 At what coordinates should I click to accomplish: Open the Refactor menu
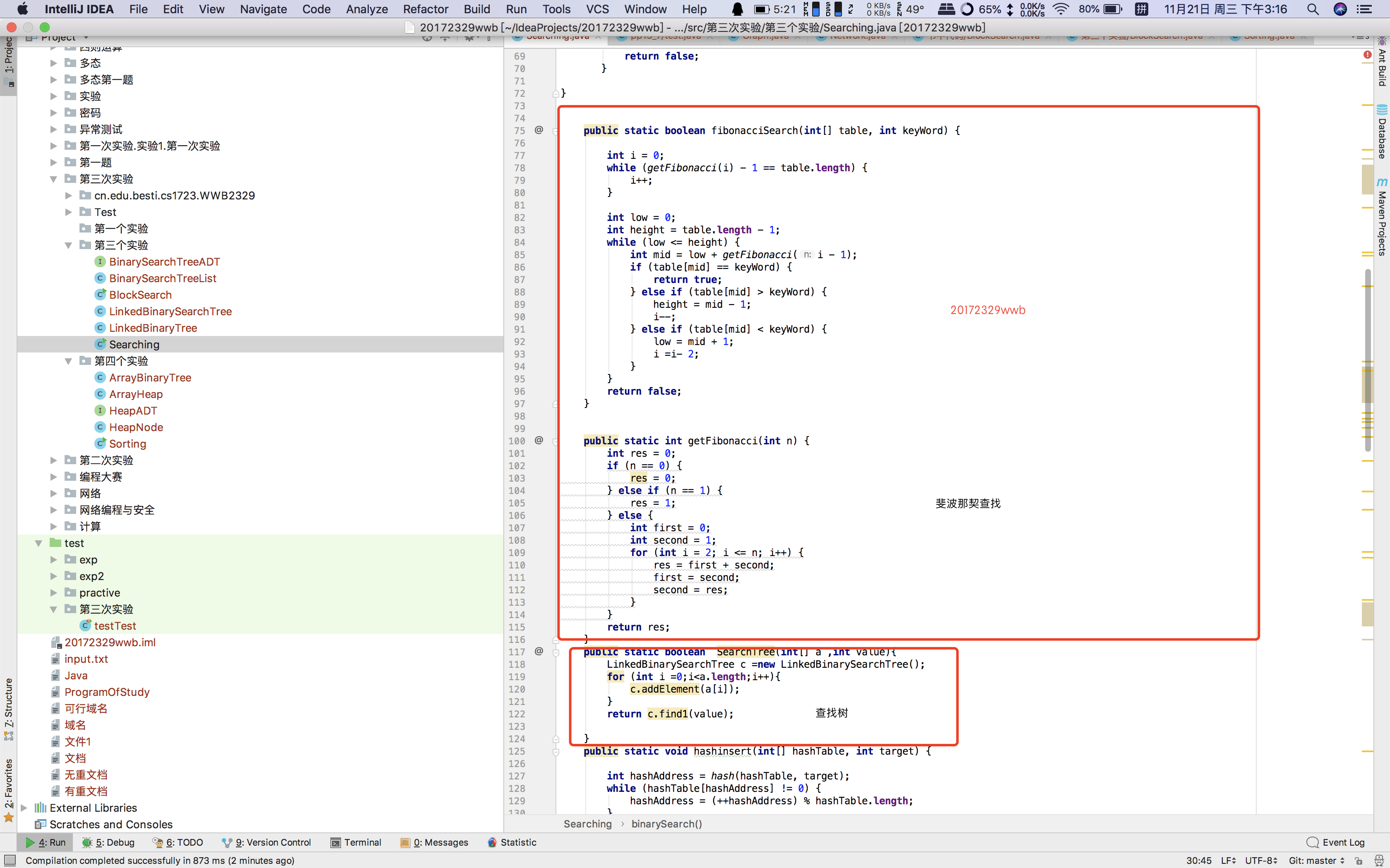(425, 9)
